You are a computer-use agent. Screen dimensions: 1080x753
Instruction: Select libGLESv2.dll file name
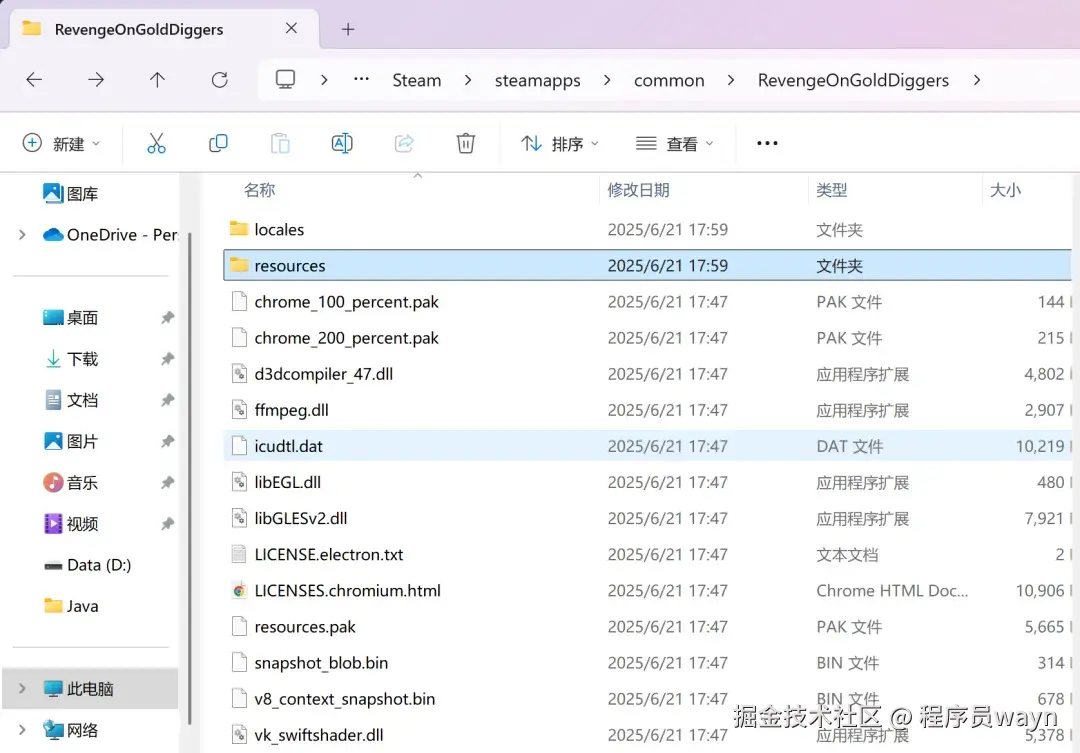pyautogui.click(x=300, y=518)
